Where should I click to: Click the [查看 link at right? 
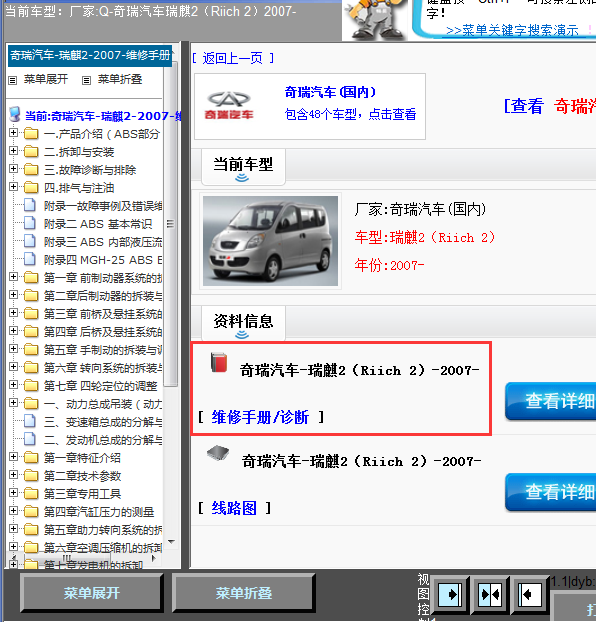tap(523, 106)
